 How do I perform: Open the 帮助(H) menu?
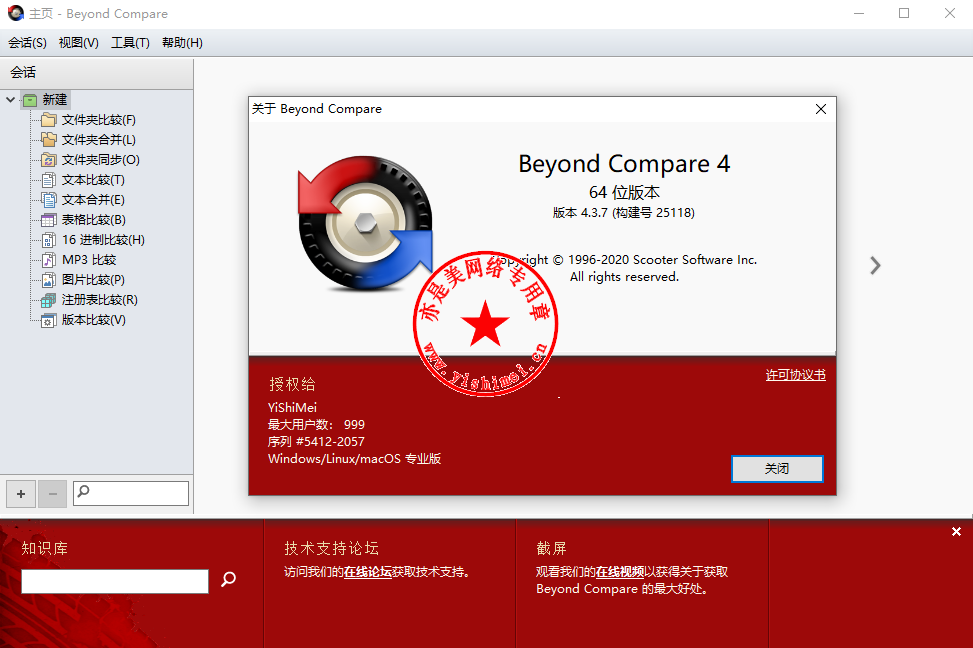(x=182, y=43)
